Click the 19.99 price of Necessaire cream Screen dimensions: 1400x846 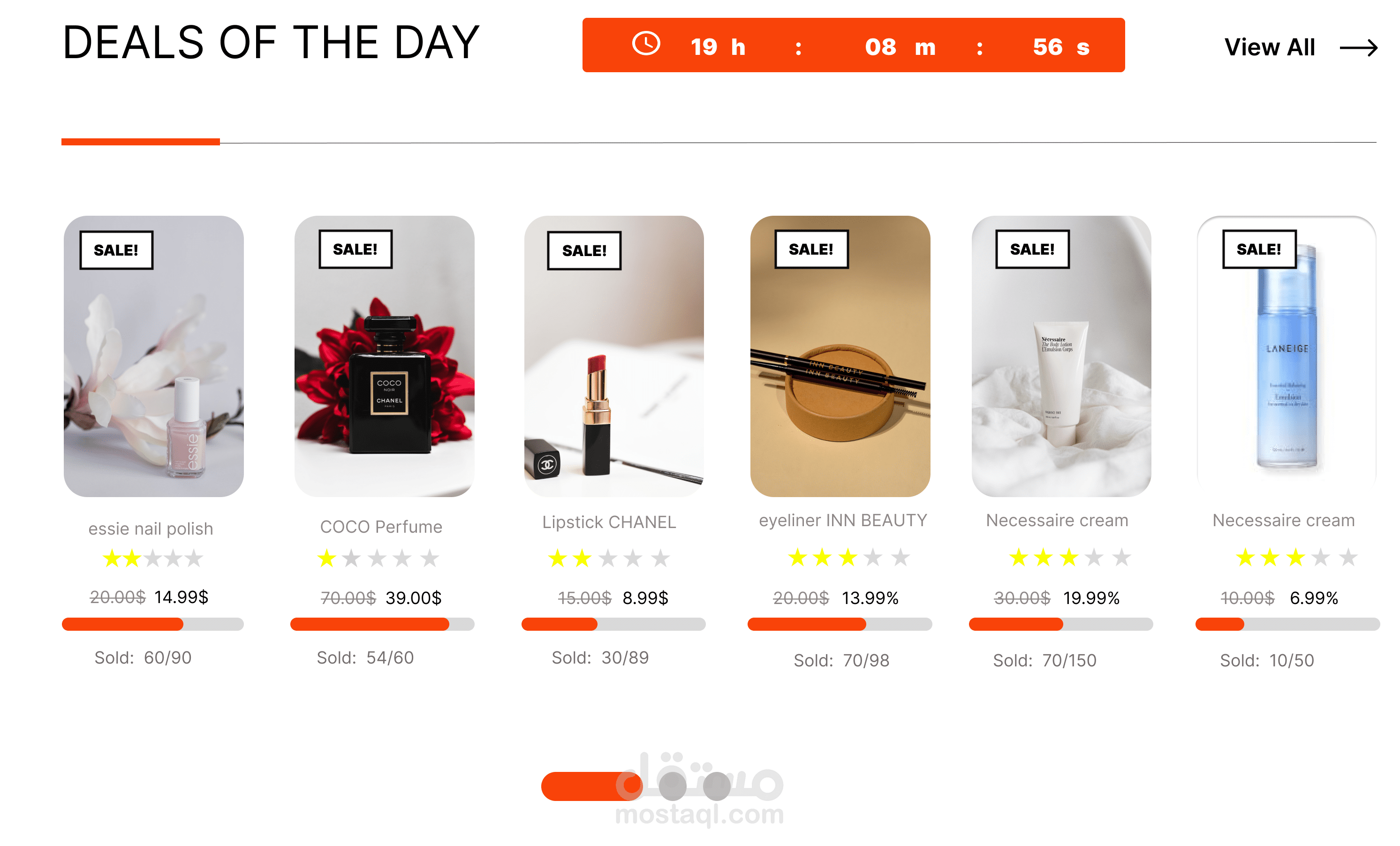[1091, 598]
